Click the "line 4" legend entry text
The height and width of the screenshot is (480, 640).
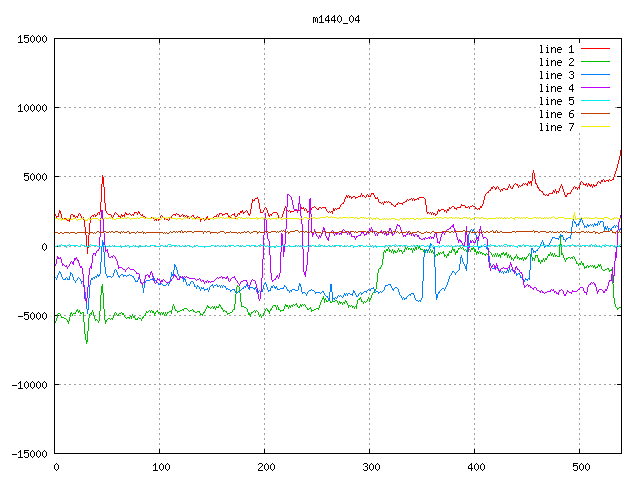tap(556, 88)
